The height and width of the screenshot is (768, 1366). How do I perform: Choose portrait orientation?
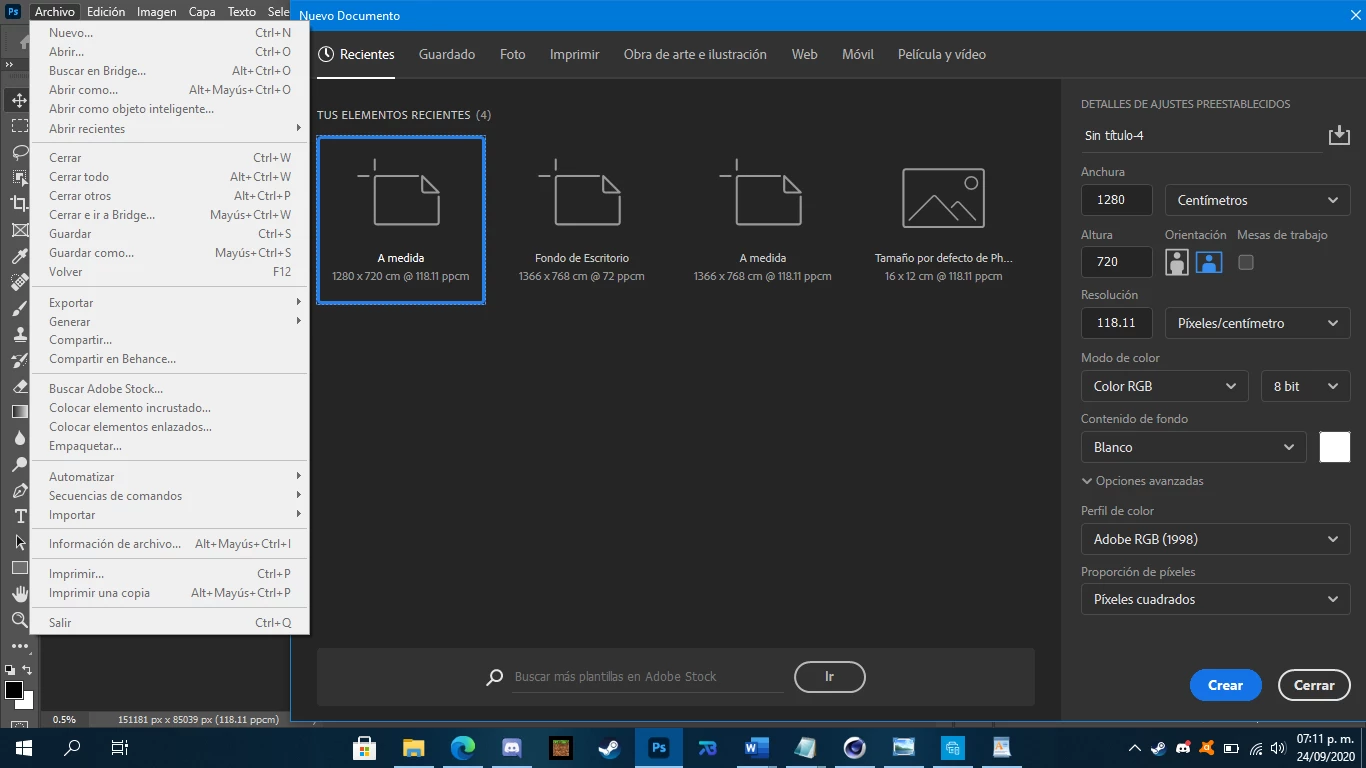1177,262
